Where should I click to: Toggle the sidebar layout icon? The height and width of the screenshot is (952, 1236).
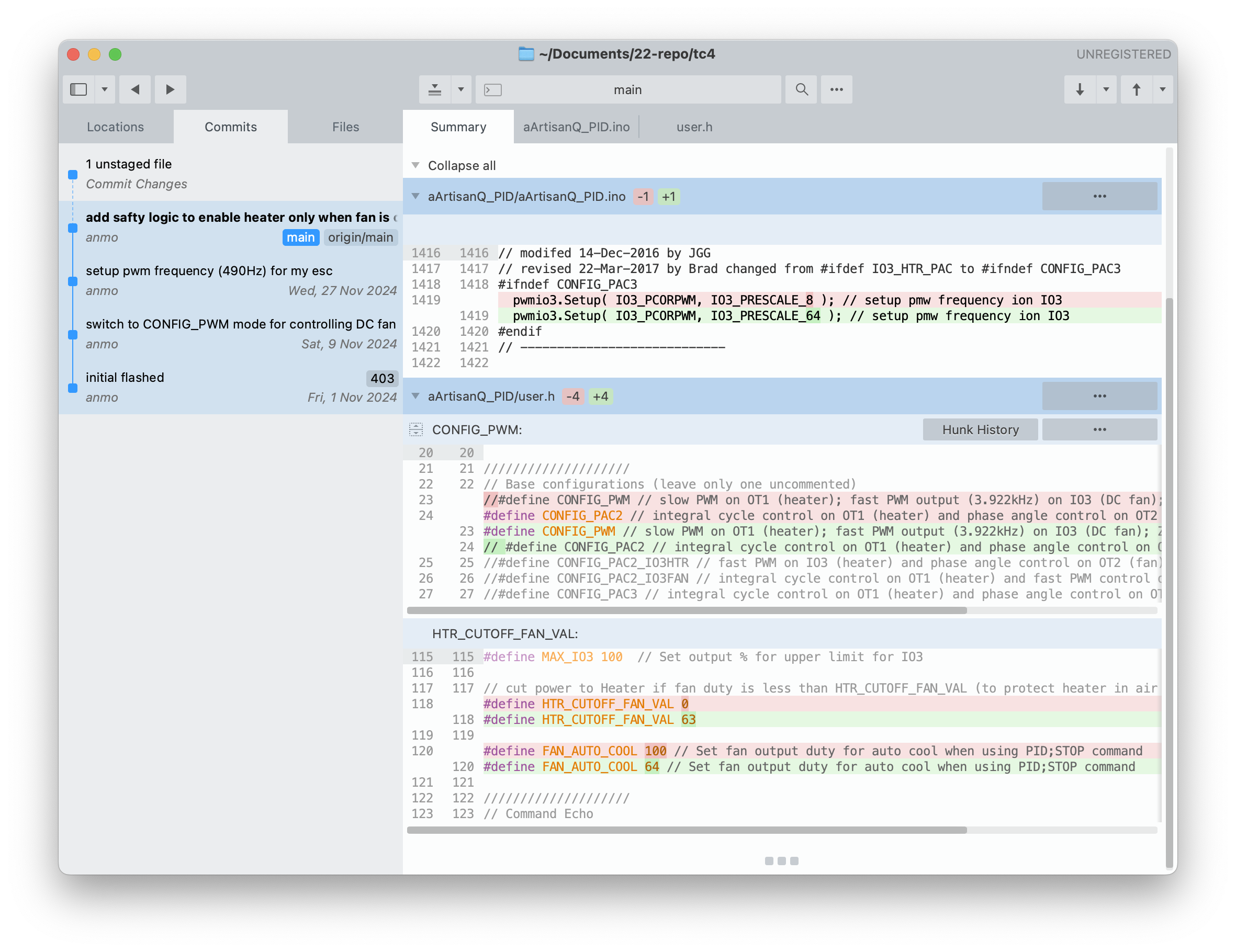[x=78, y=89]
